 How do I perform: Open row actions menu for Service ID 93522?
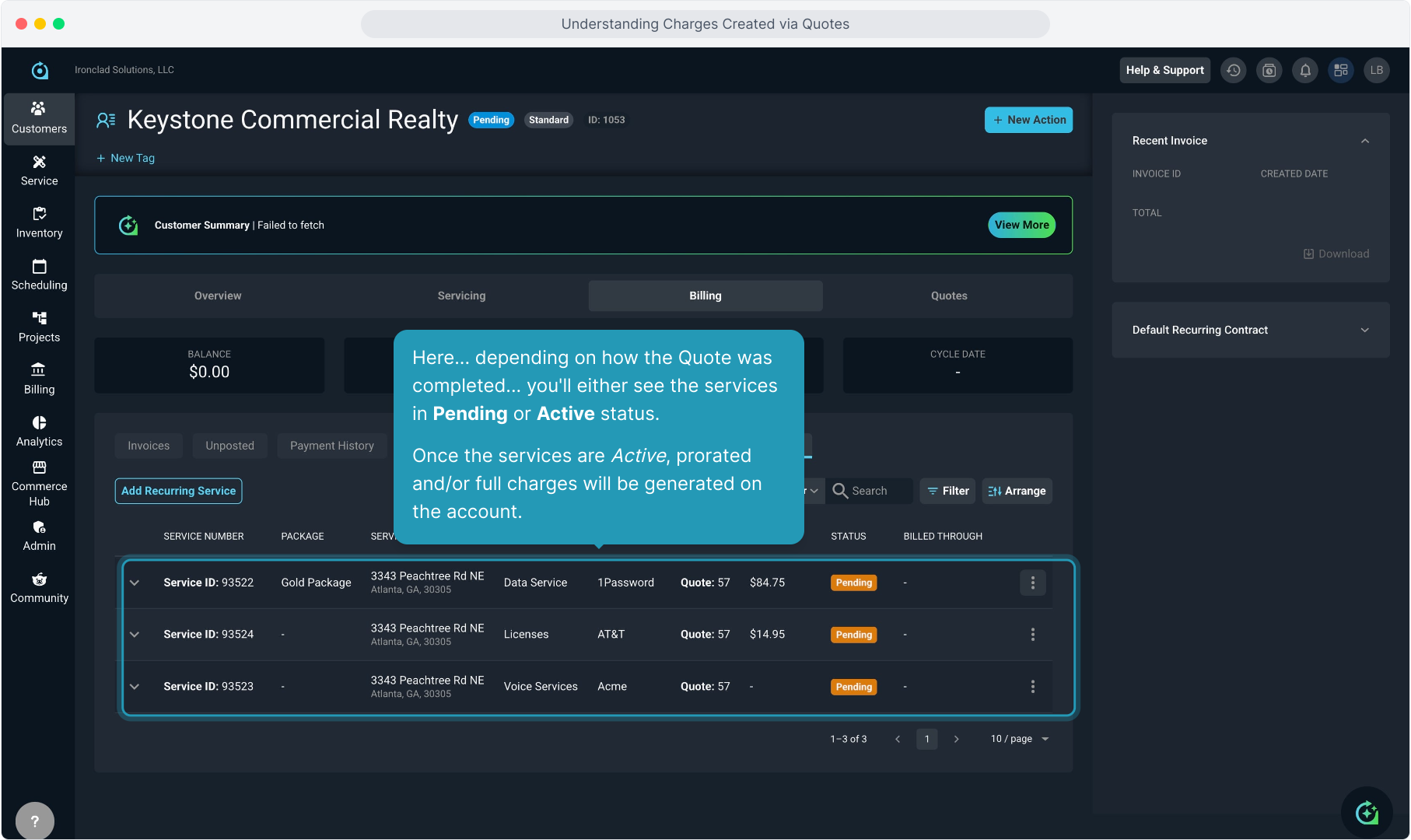coord(1033,583)
